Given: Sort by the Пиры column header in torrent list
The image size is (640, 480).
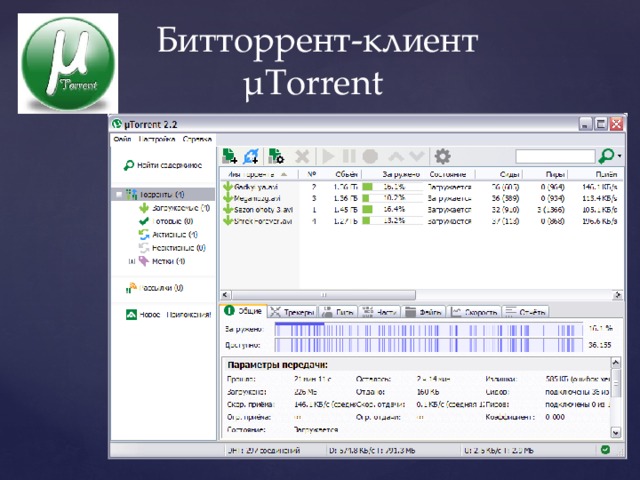Looking at the screenshot, I should (546, 174).
